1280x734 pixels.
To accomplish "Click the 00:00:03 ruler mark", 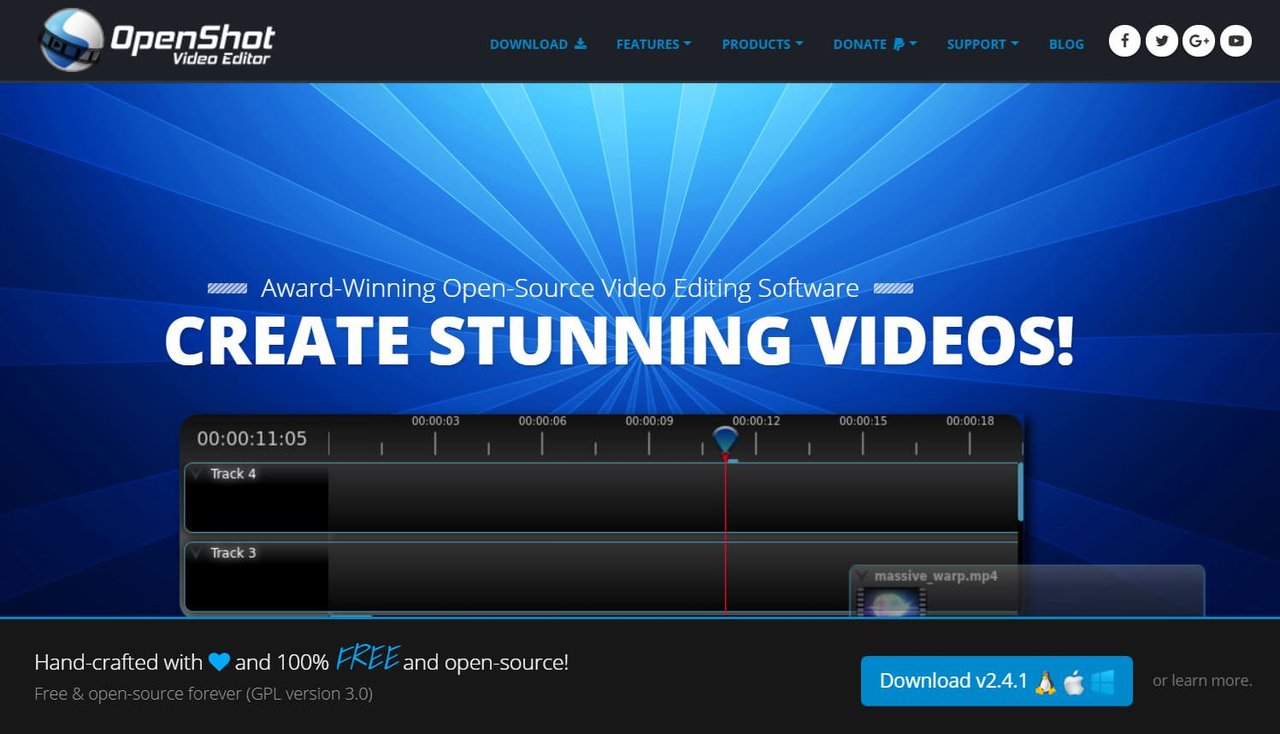I will [x=436, y=421].
